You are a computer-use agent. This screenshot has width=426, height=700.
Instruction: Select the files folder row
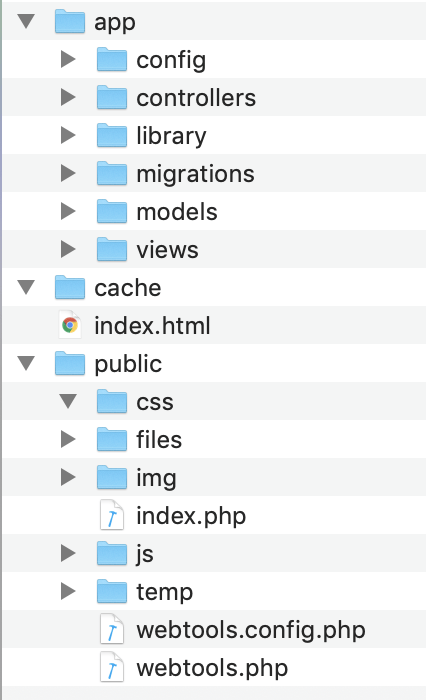tap(214, 439)
